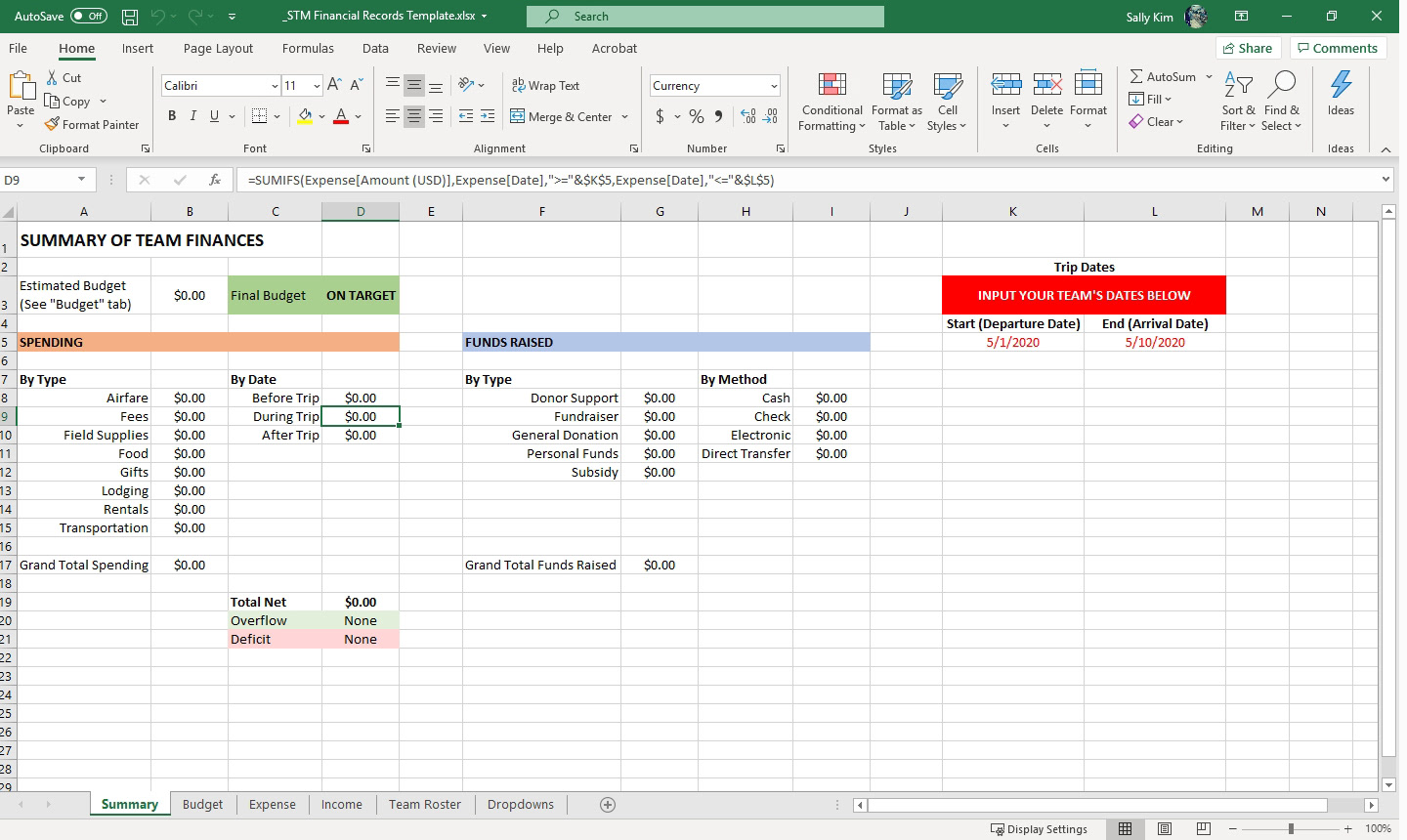Click the Comma Style icon
Viewport: 1407px width, 840px height.
click(719, 116)
